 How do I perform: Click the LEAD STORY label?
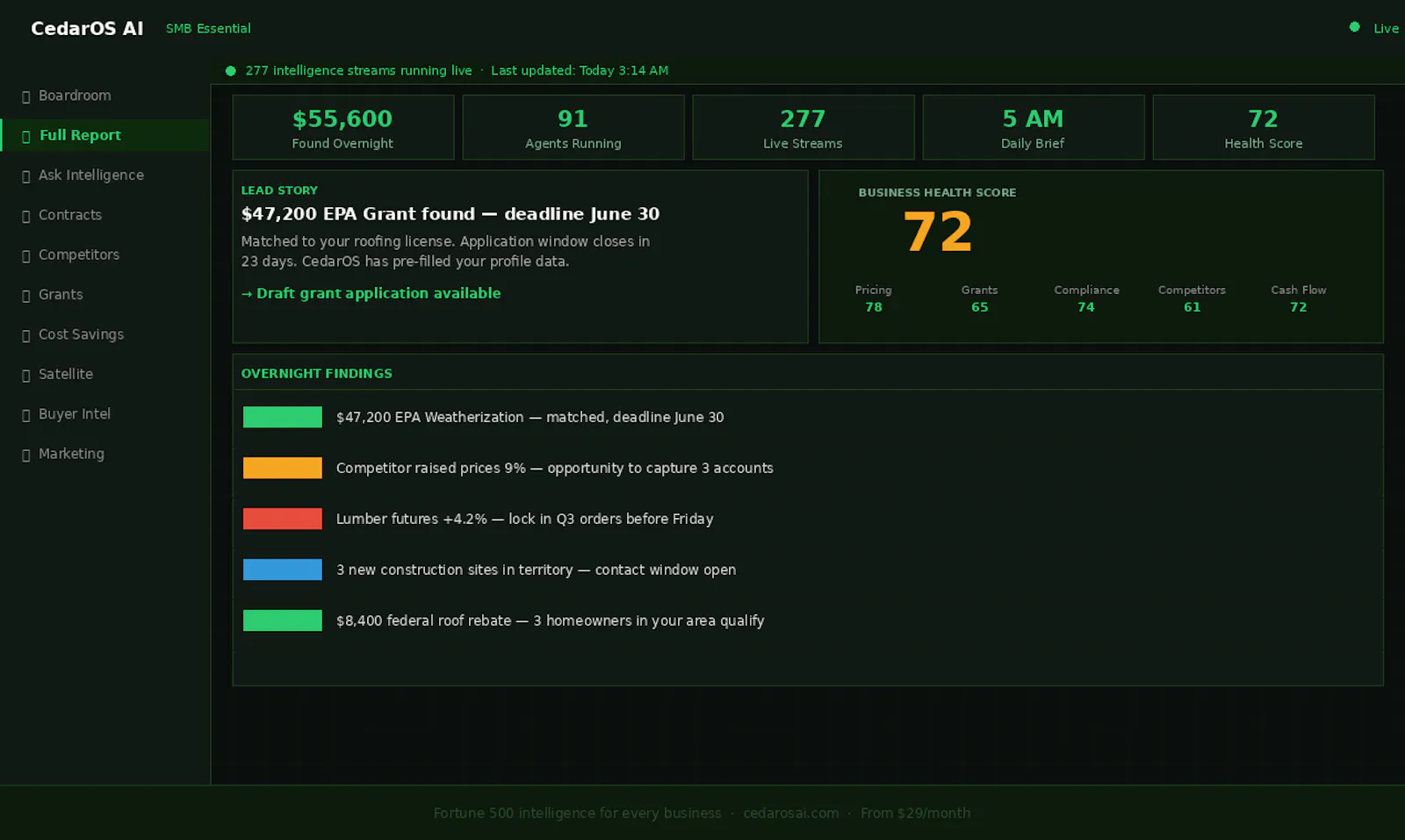click(280, 190)
